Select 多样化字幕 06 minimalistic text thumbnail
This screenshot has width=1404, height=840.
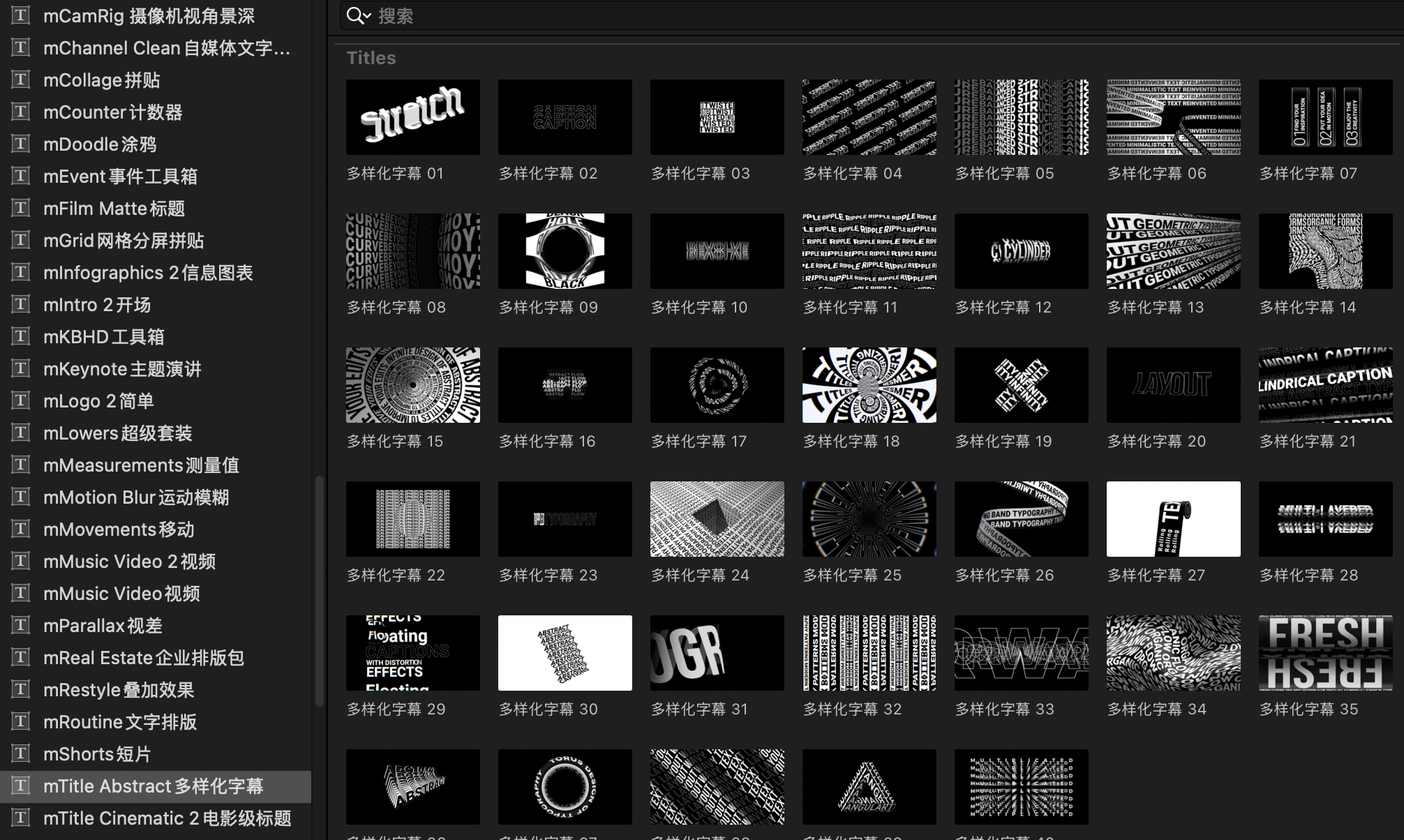(x=1174, y=117)
